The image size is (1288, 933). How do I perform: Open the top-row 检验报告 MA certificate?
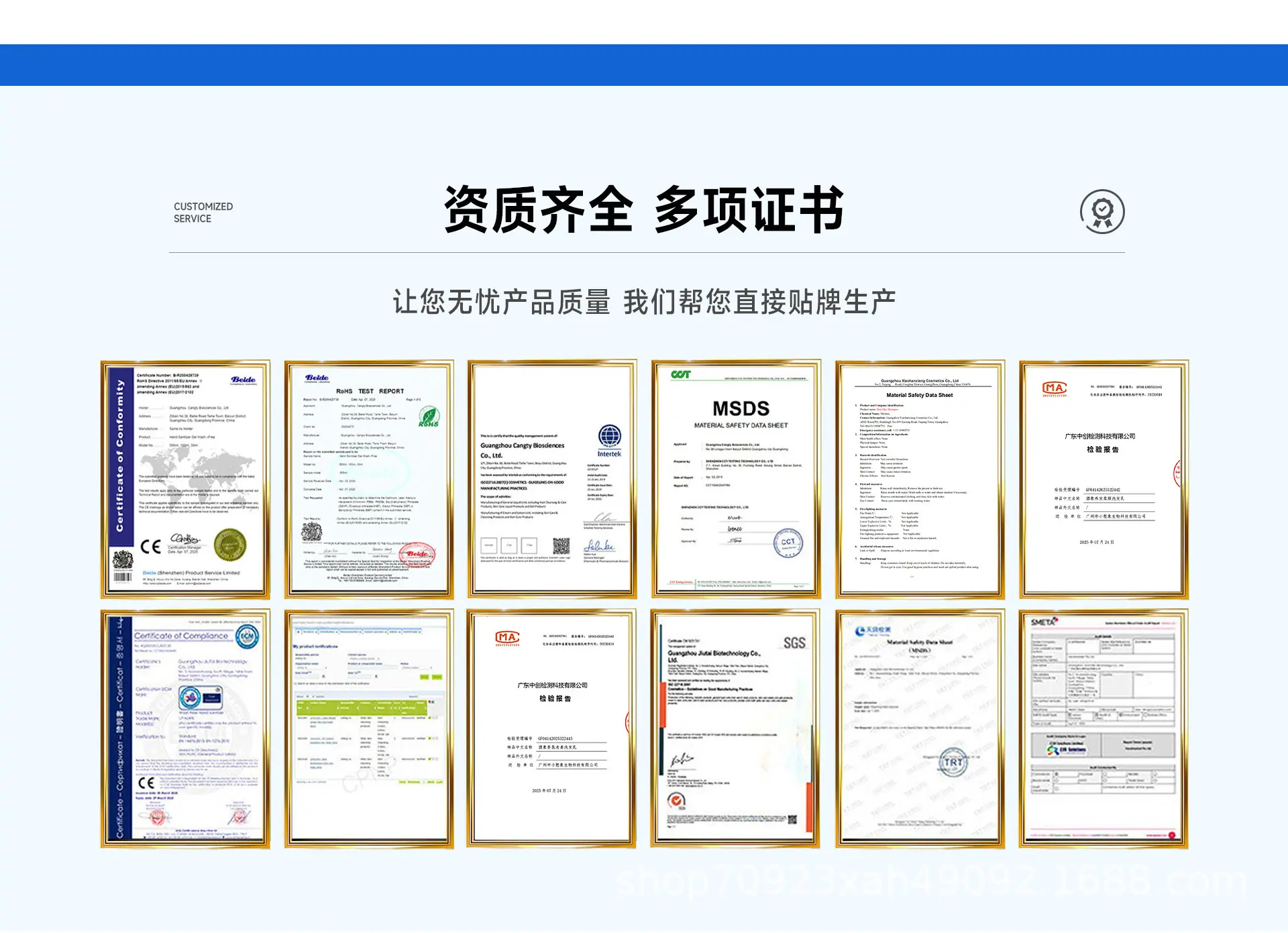click(1104, 480)
